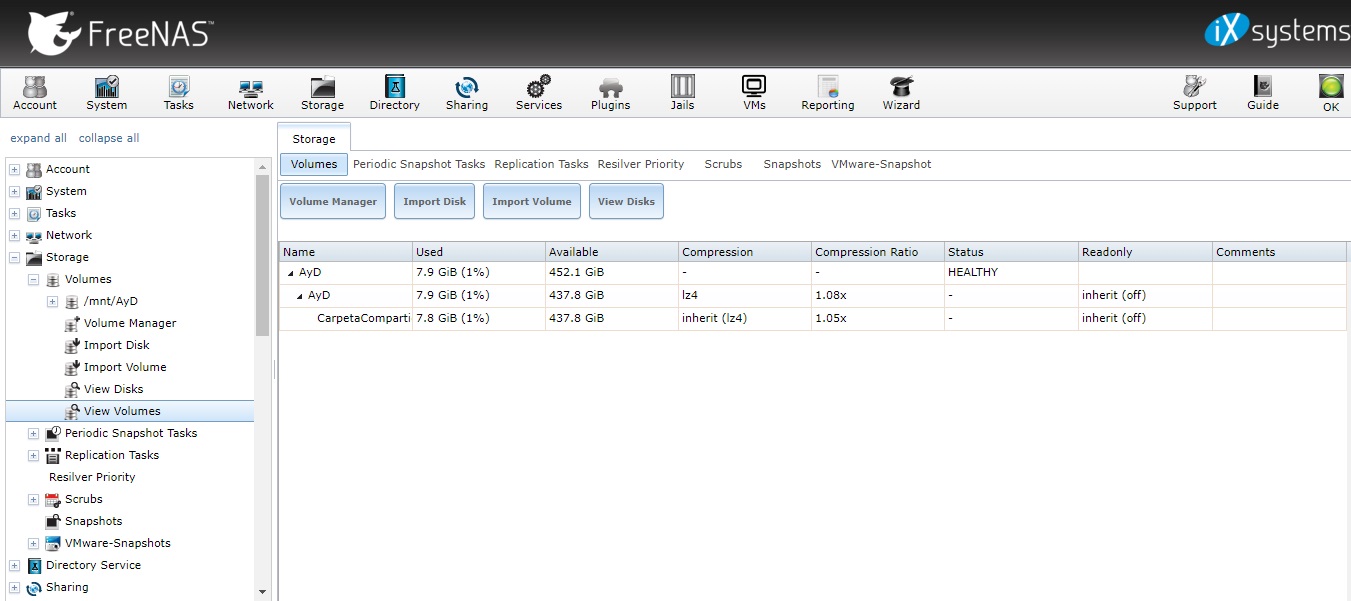
Task: Click the sidebar scroll up arrow
Action: pyautogui.click(x=263, y=166)
